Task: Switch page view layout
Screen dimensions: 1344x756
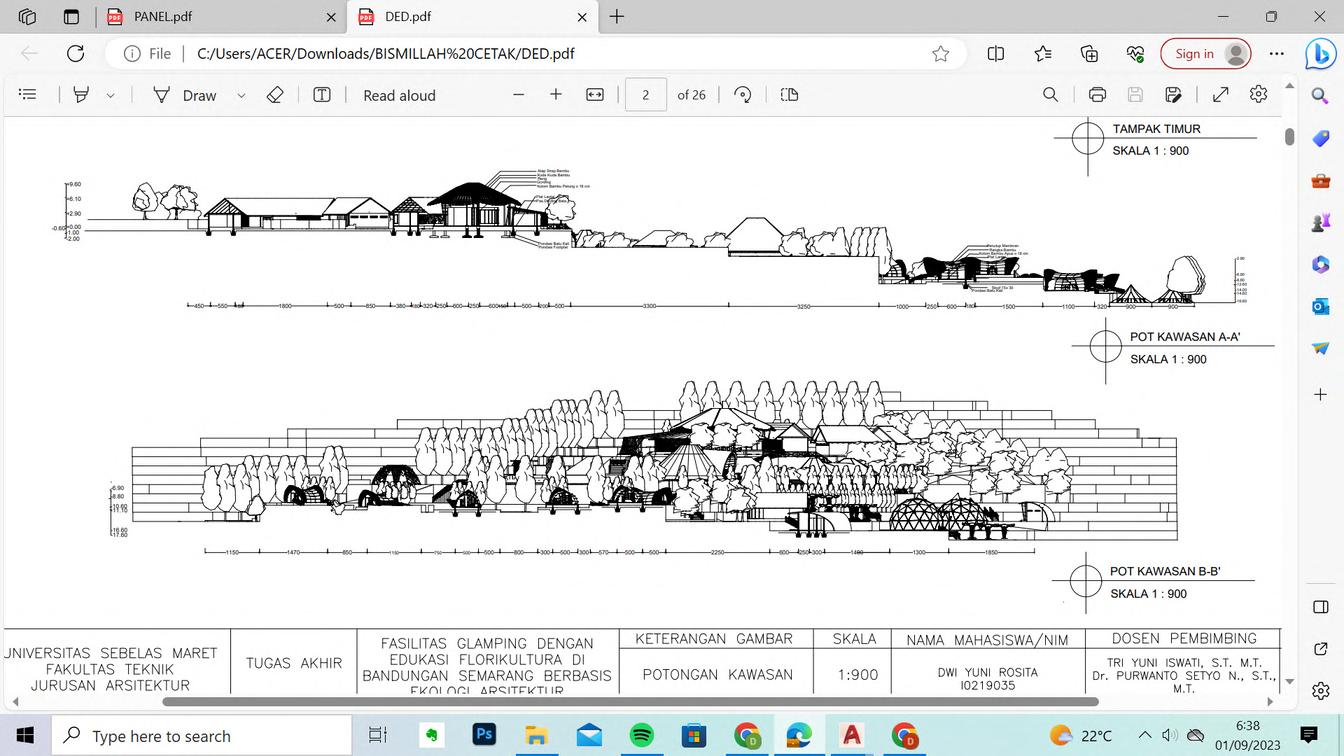Action: click(x=789, y=95)
